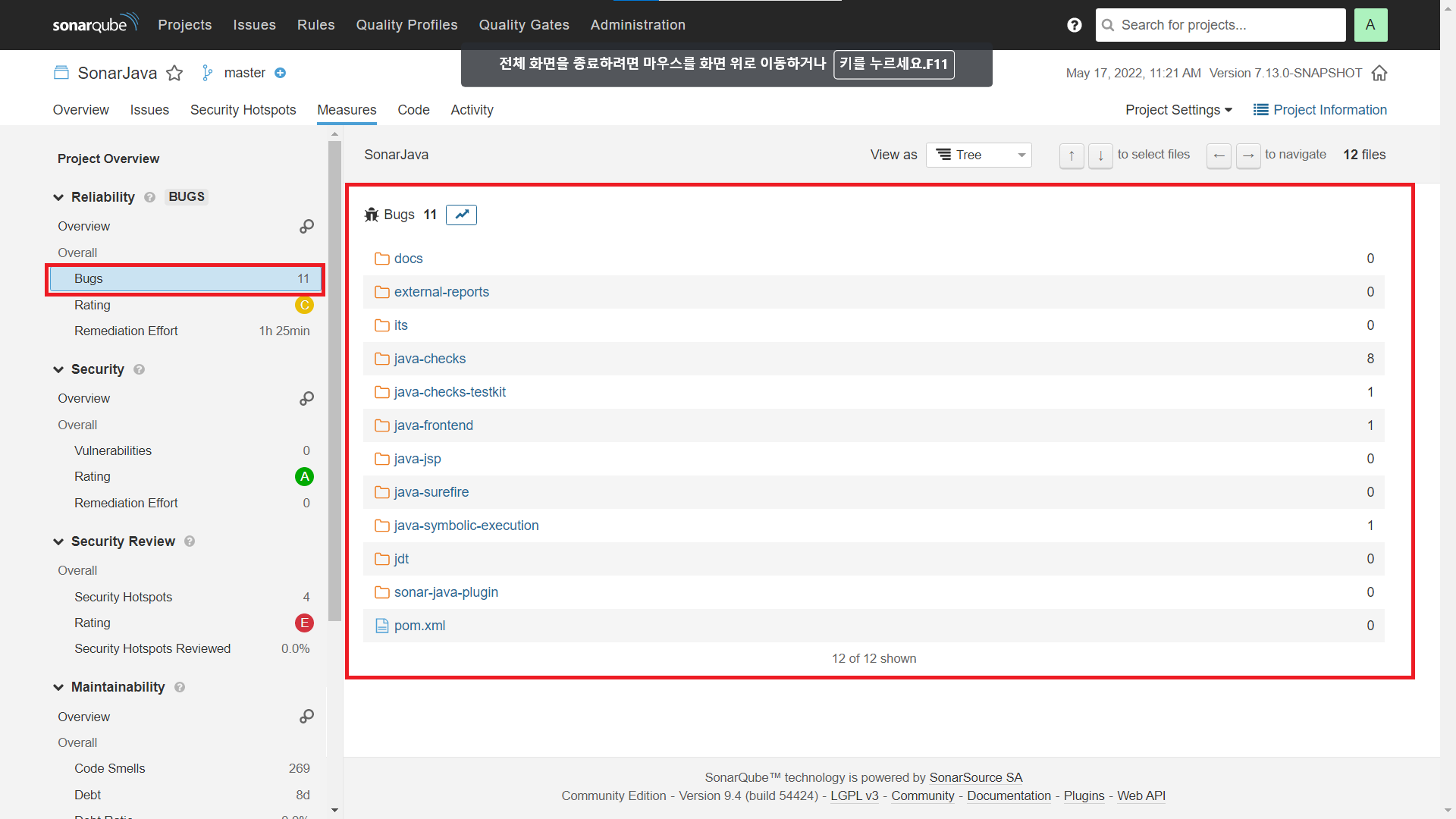Select Vulnerabilities measure in sidebar
This screenshot has height=819, width=1456.
[185, 450]
